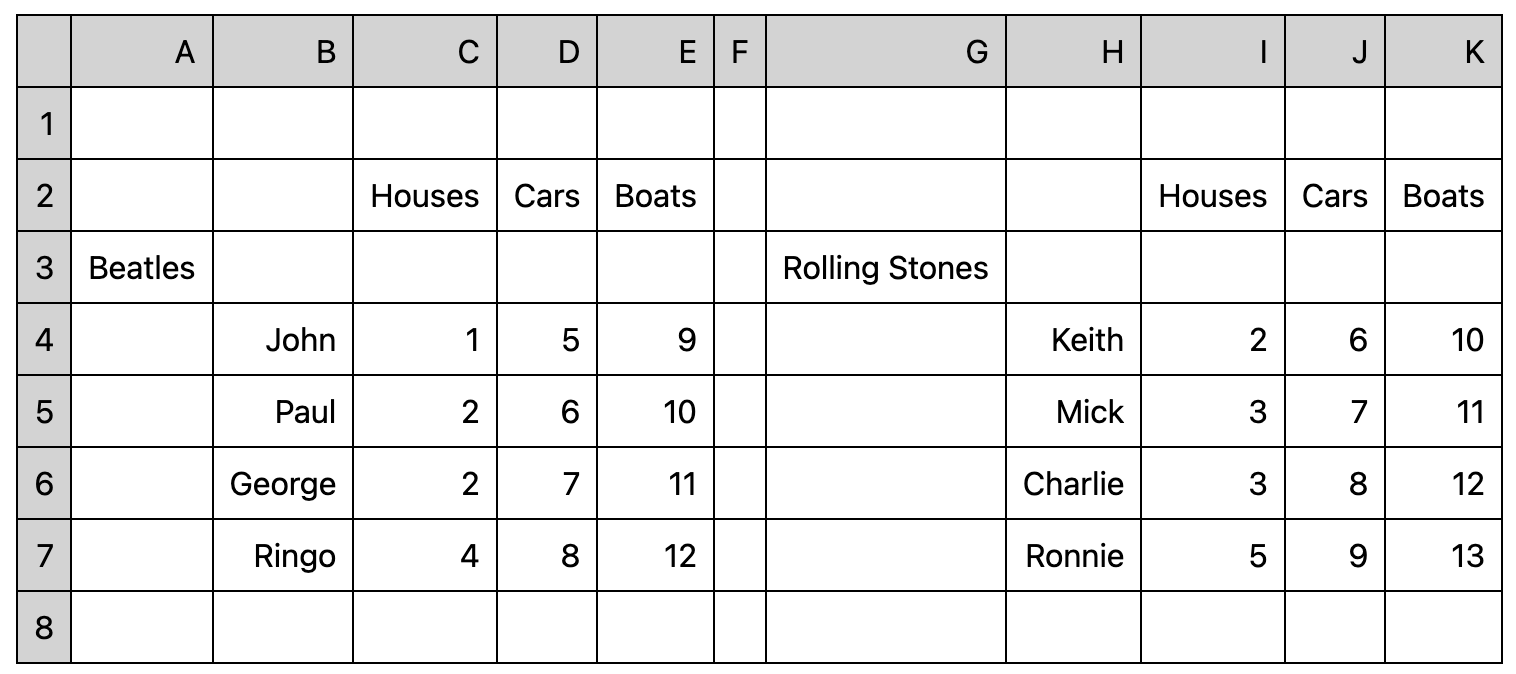Viewport: 1516px width, 674px height.
Task: Select the cell containing Paul
Action: pyautogui.click(x=283, y=411)
